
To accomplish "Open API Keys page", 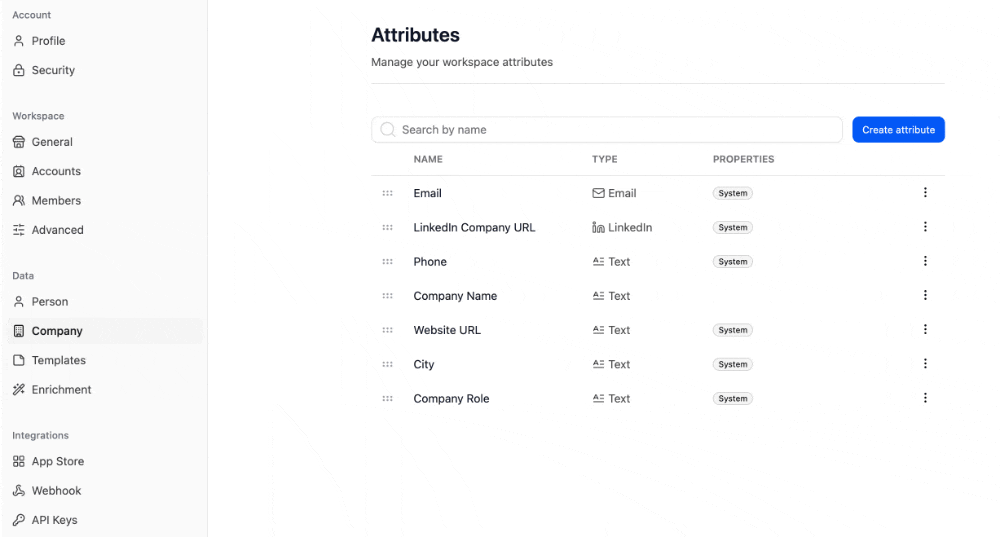I will (x=55, y=520).
